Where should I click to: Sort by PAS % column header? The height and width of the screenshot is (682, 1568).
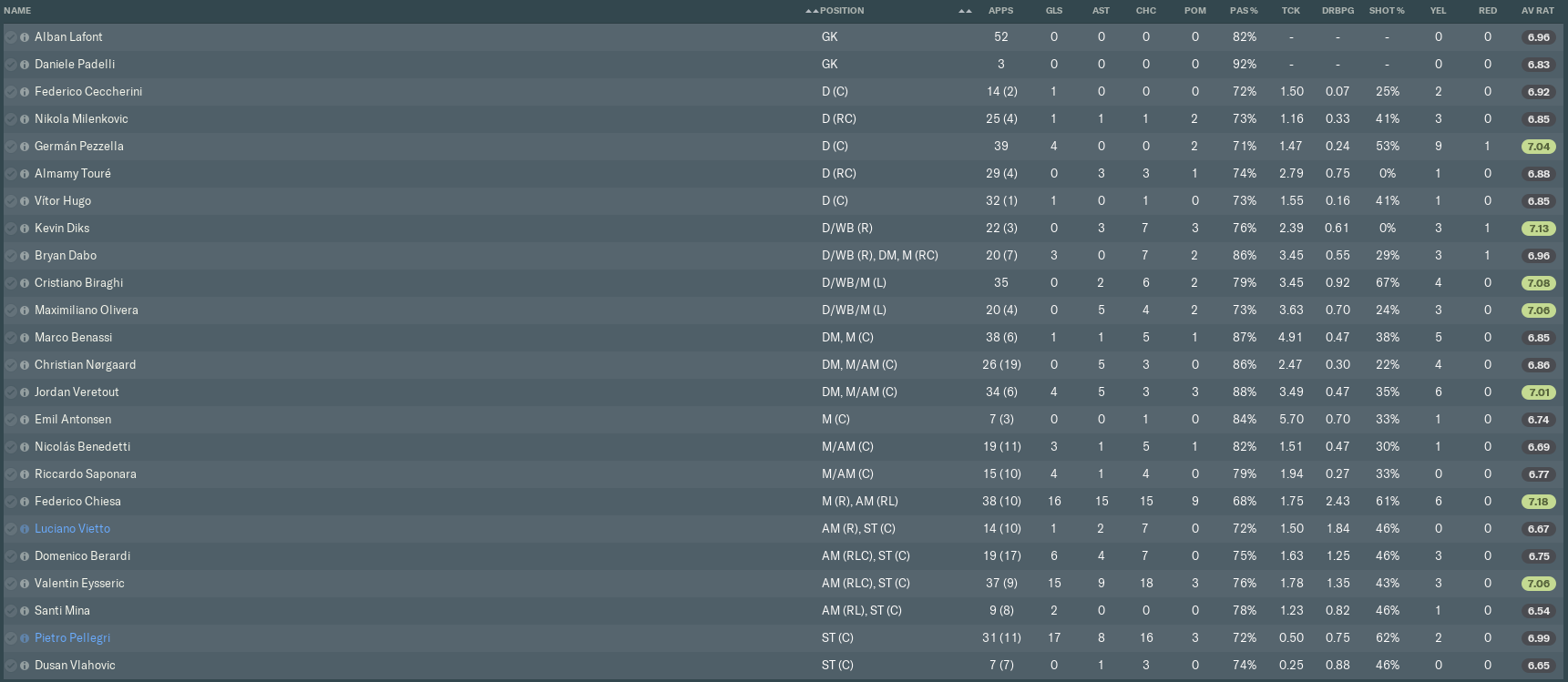1243,11
